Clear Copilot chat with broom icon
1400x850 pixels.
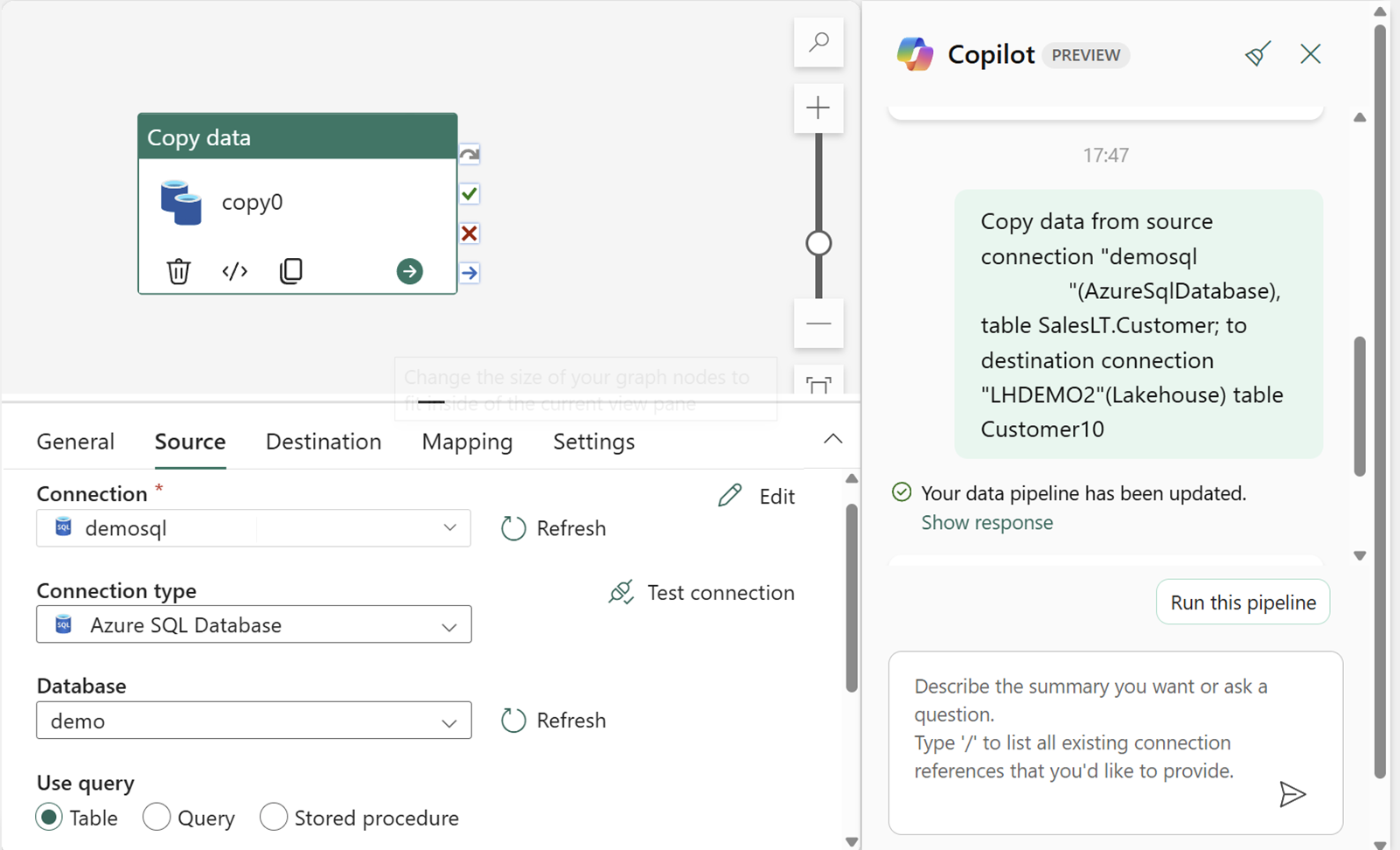[x=1257, y=54]
